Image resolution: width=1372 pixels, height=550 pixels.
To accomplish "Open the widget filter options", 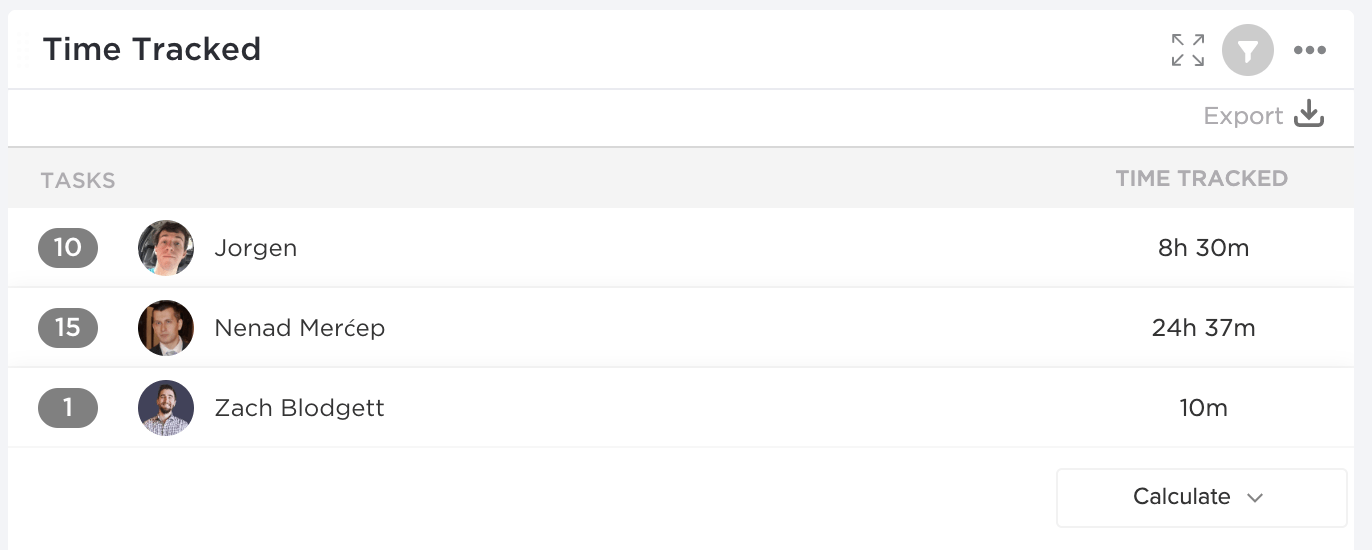I will (1248, 50).
